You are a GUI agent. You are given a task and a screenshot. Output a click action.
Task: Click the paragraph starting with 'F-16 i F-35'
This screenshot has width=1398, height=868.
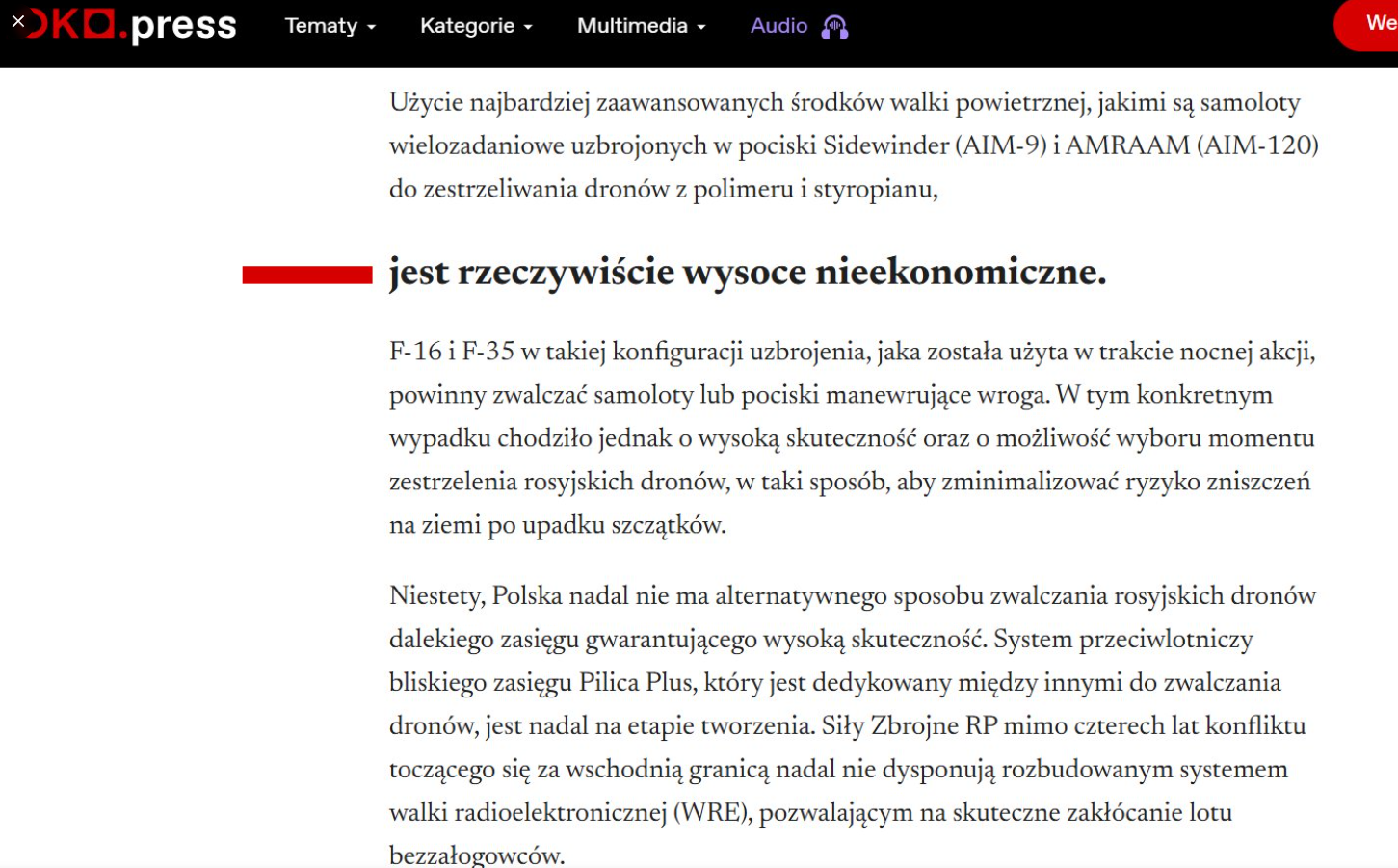[853, 438]
